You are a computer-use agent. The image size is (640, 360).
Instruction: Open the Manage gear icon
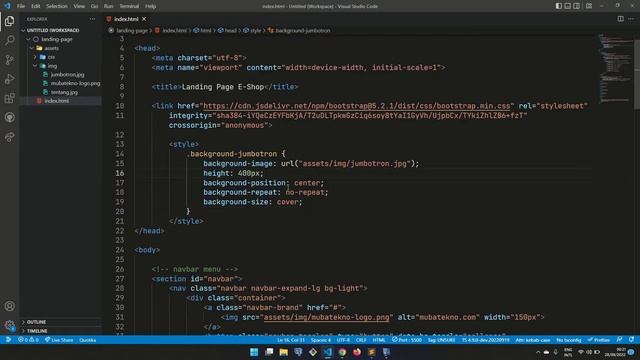tap(9, 325)
